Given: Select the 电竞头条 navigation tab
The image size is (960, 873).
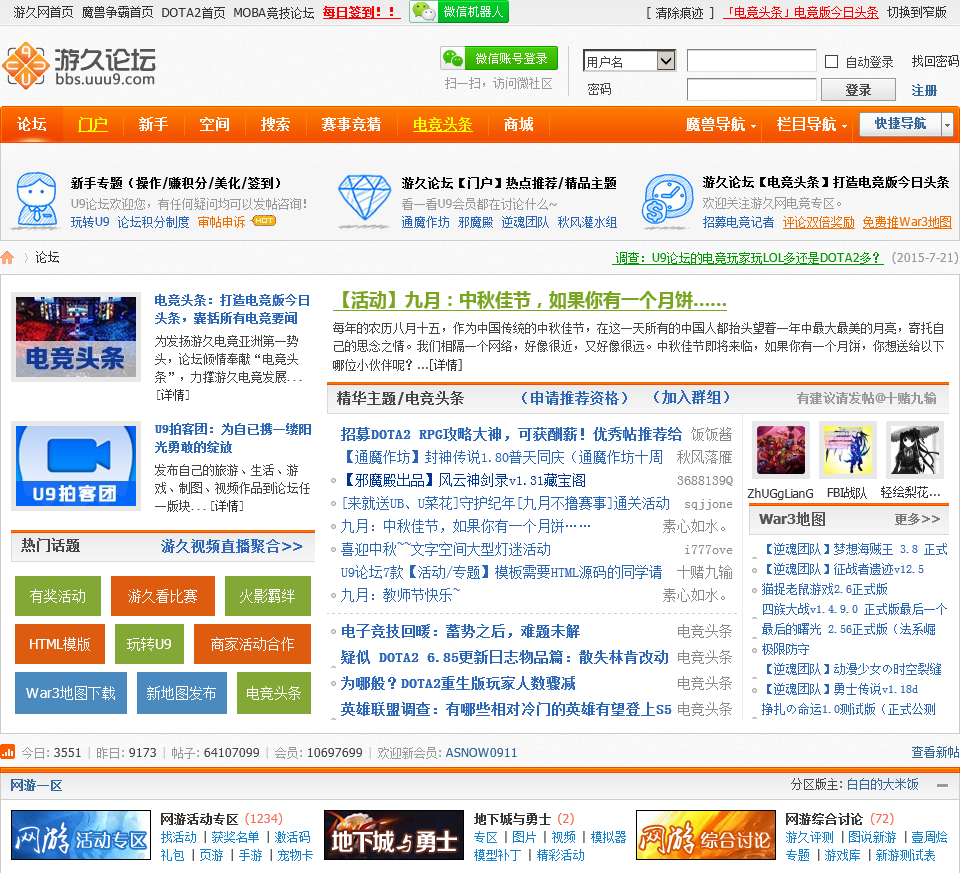Looking at the screenshot, I should [443, 125].
